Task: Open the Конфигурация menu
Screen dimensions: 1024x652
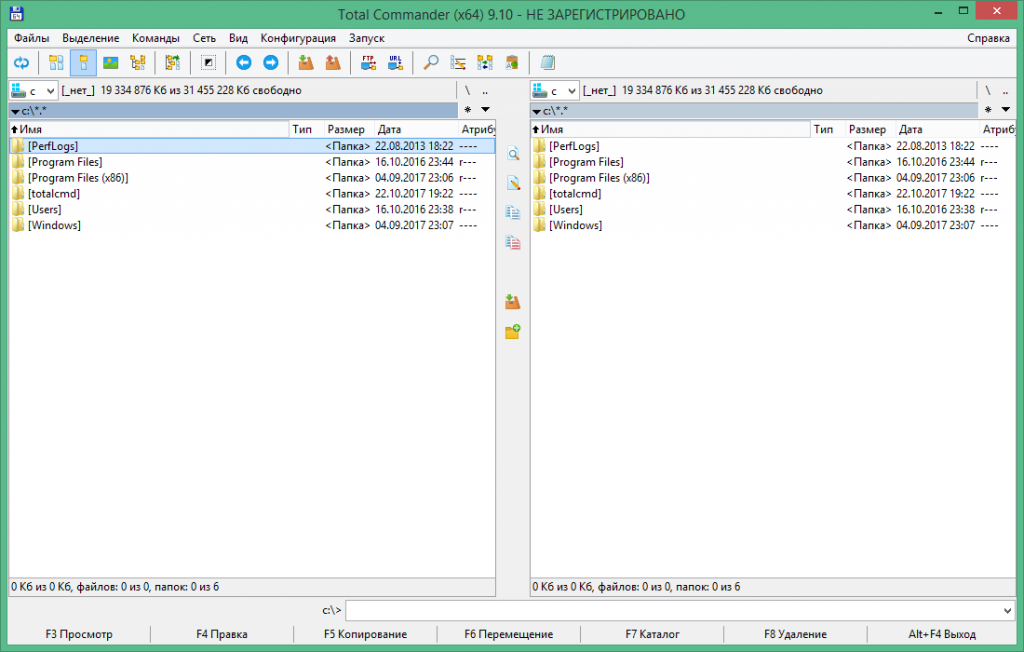Action: (298, 38)
